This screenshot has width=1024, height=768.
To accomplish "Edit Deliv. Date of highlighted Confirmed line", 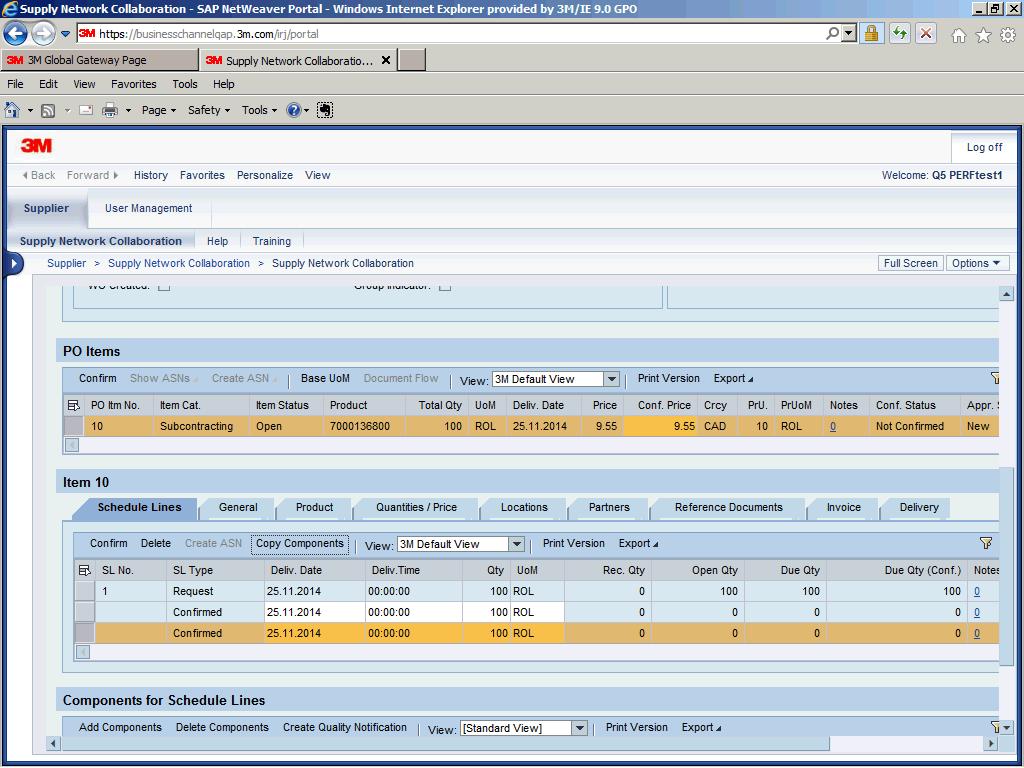I will coord(314,633).
